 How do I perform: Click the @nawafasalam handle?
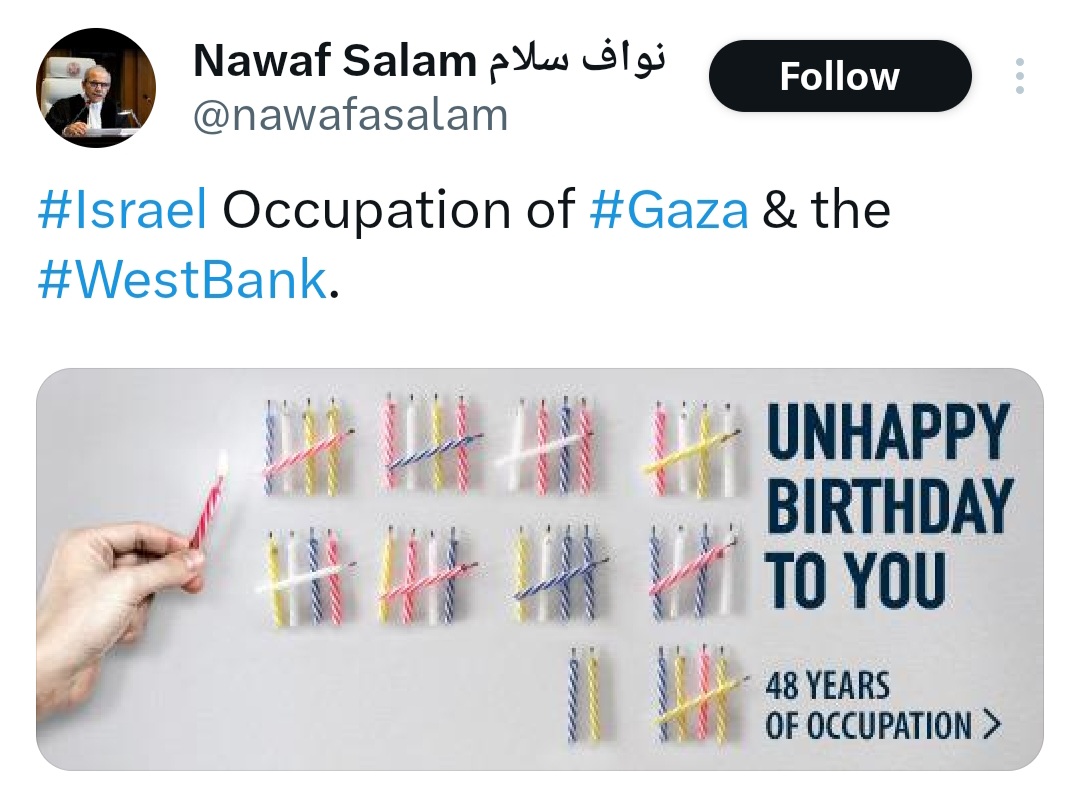click(x=350, y=116)
